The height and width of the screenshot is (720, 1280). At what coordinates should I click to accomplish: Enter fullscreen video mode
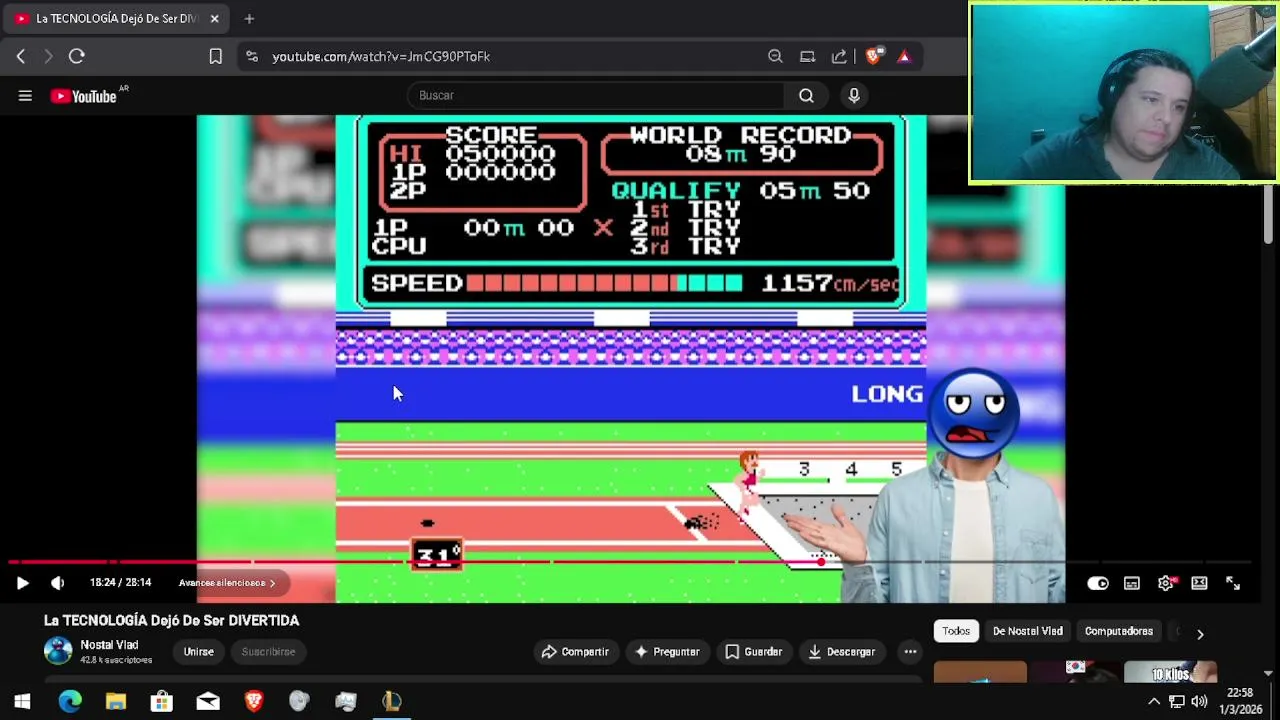tap(1233, 583)
